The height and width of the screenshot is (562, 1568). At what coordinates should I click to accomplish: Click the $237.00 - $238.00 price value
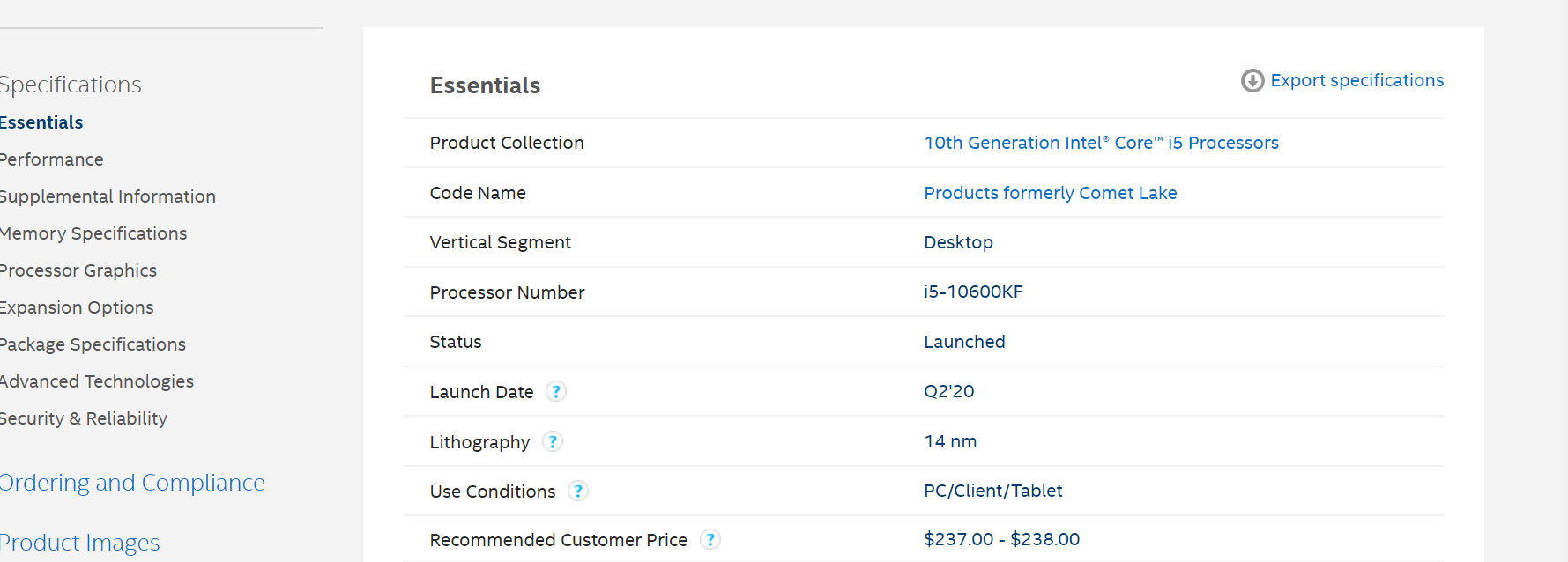[1001, 539]
